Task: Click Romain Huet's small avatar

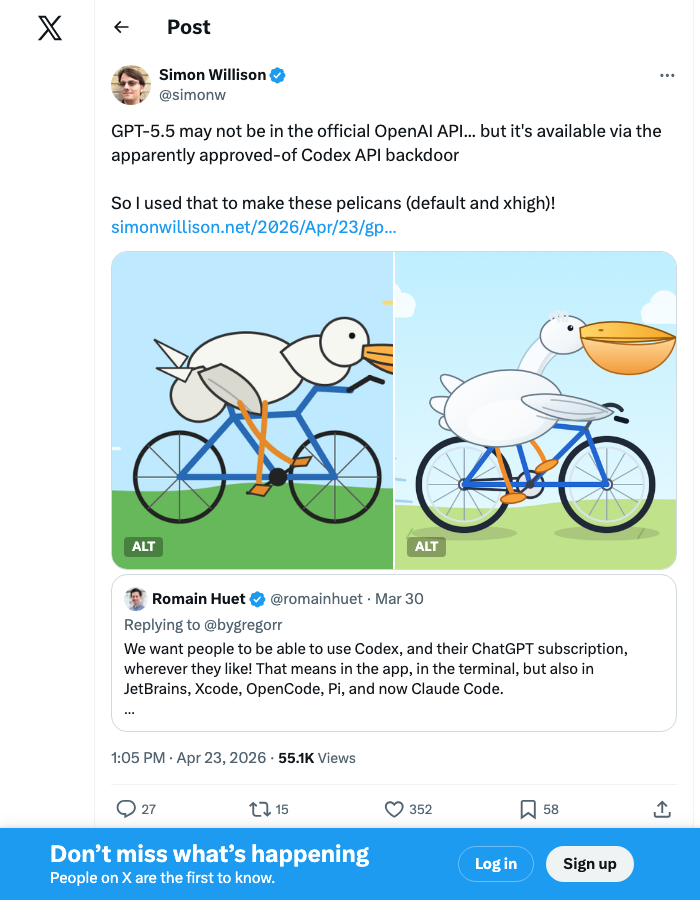Action: click(x=136, y=599)
